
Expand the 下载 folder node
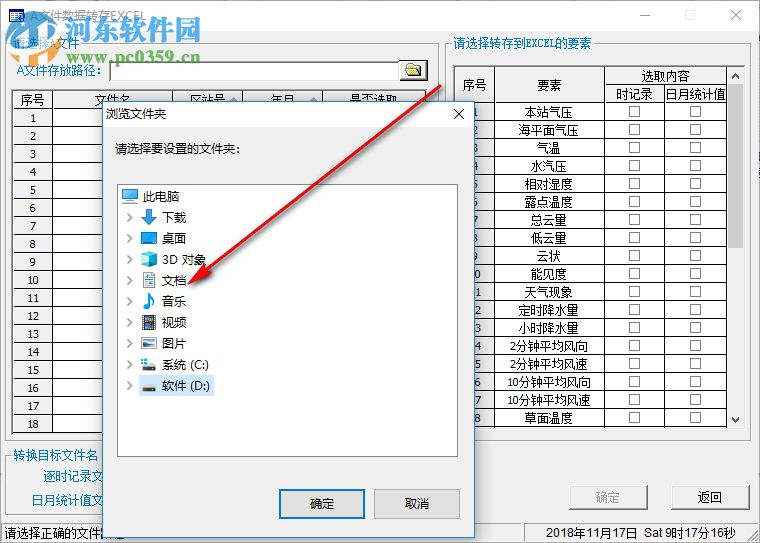coord(129,217)
